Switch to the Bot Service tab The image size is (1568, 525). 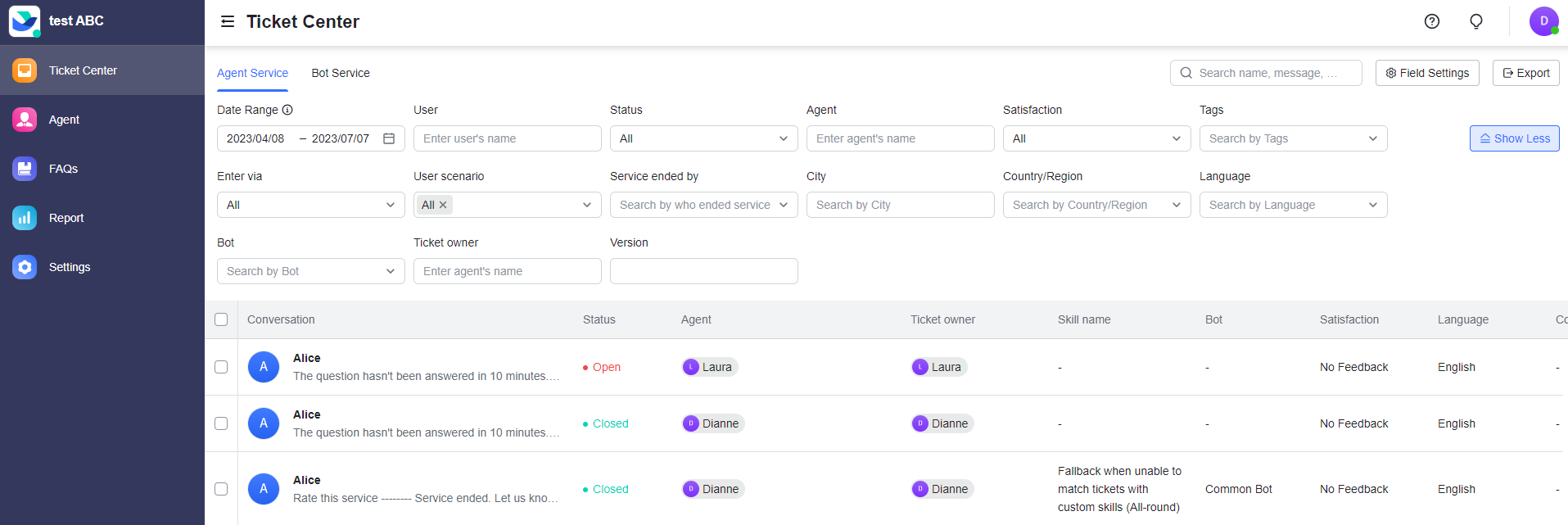(x=341, y=73)
